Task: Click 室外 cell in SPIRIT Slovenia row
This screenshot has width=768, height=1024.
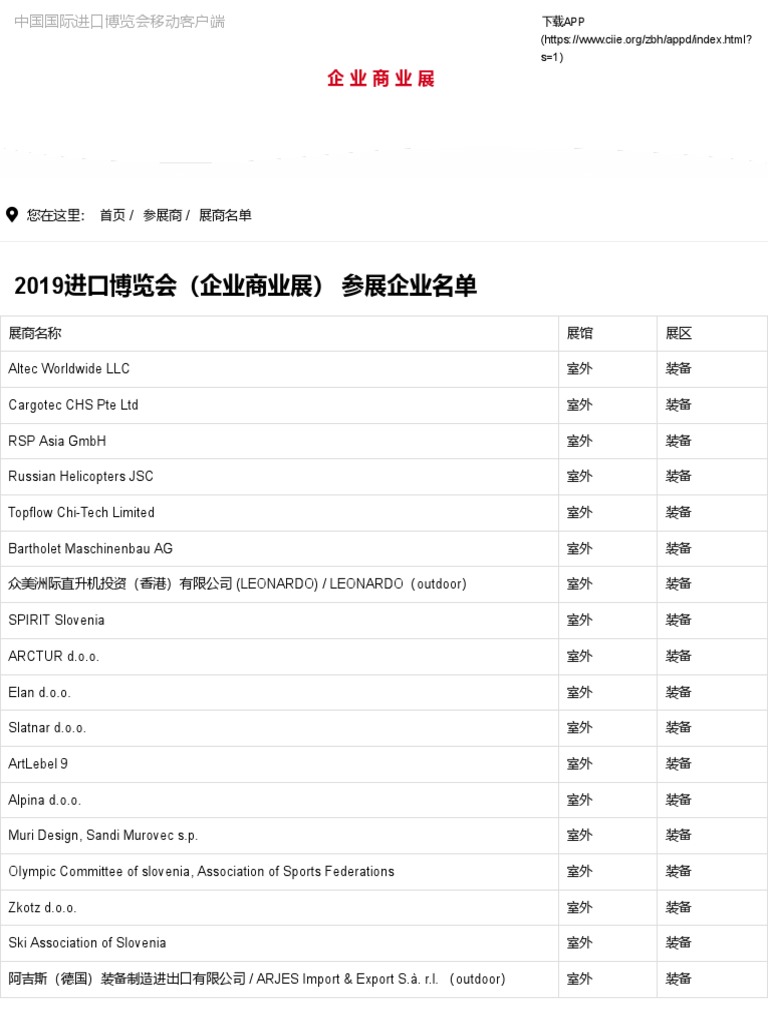Action: point(579,620)
